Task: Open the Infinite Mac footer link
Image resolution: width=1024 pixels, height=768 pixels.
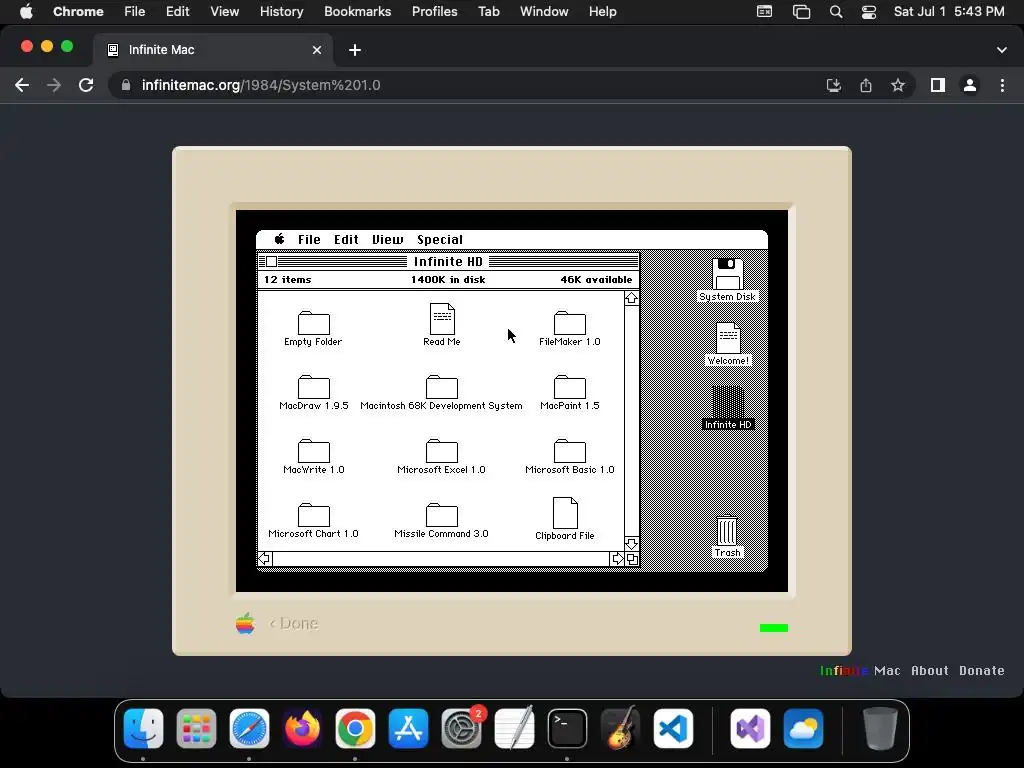Action: pos(860,671)
